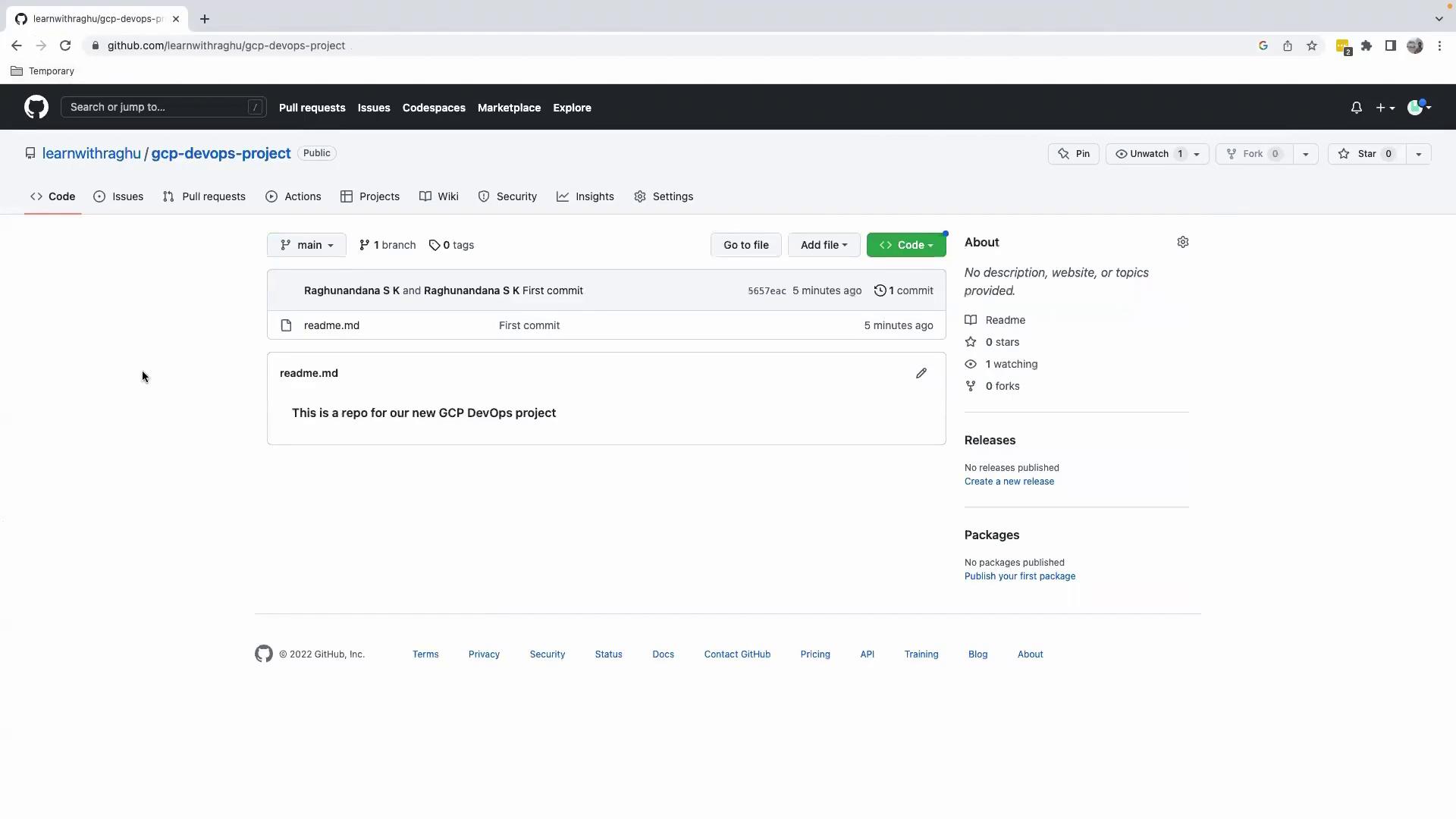Open Pull requests in top navigation
Image resolution: width=1456 pixels, height=819 pixels.
tap(312, 108)
